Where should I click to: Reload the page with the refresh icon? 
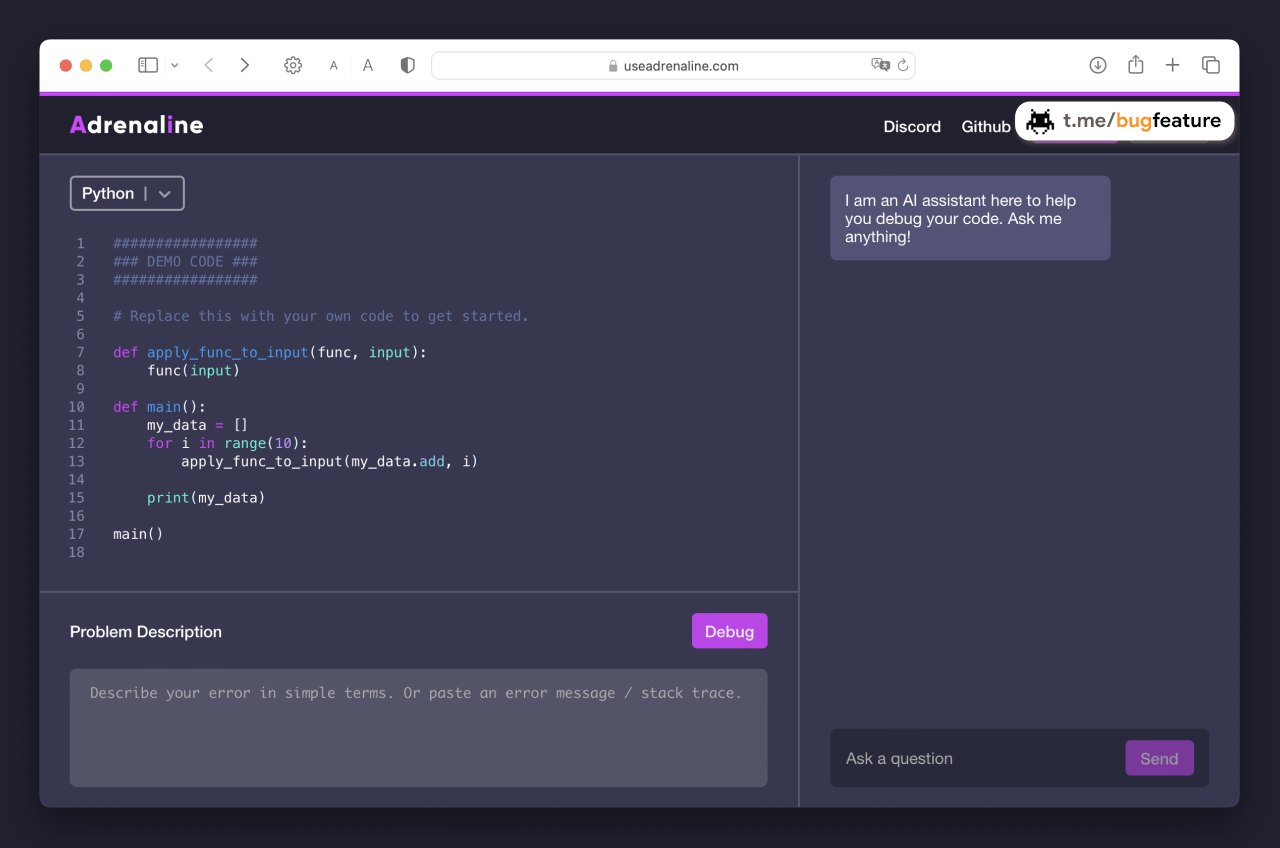[x=903, y=65]
